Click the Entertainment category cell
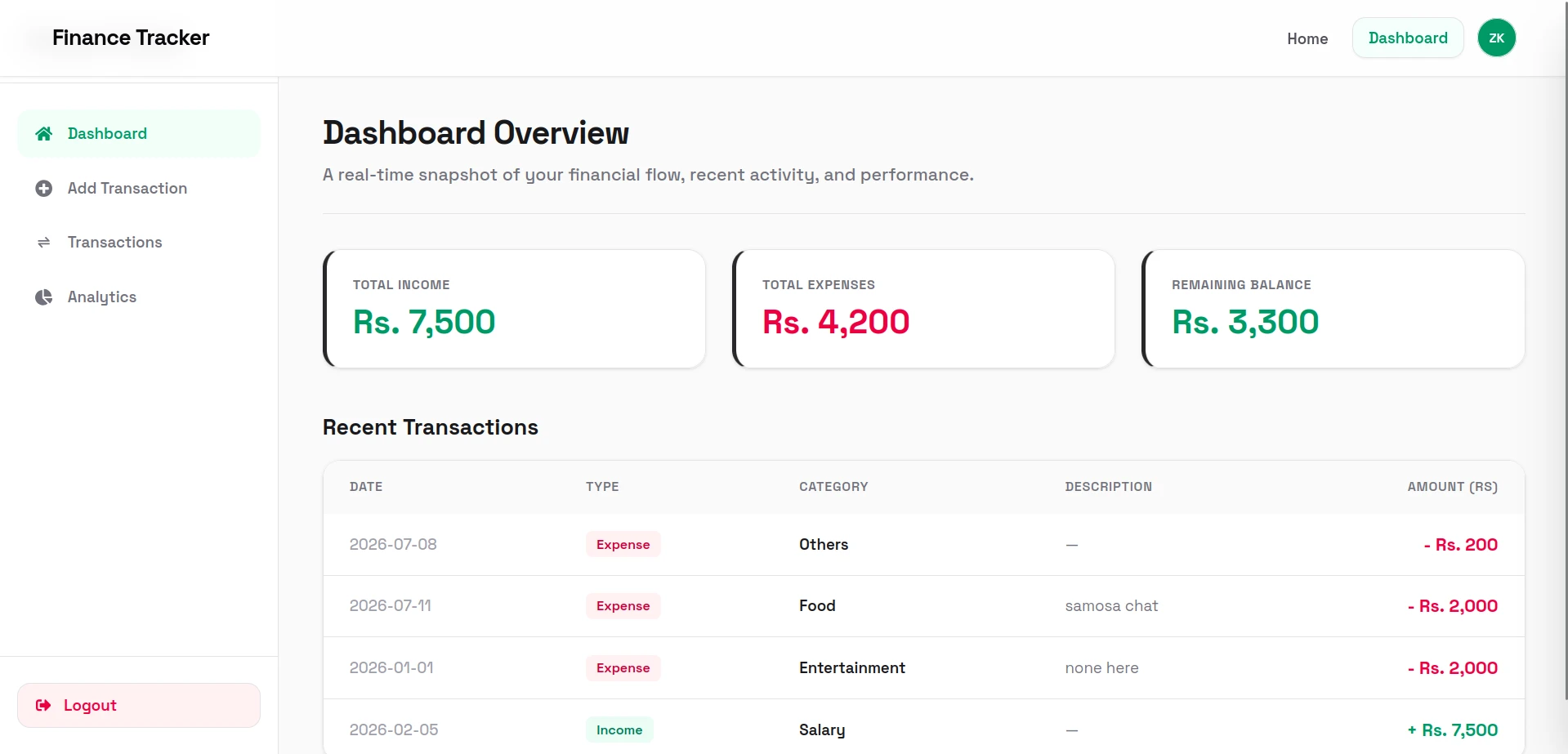Image resolution: width=1568 pixels, height=754 pixels. click(852, 668)
